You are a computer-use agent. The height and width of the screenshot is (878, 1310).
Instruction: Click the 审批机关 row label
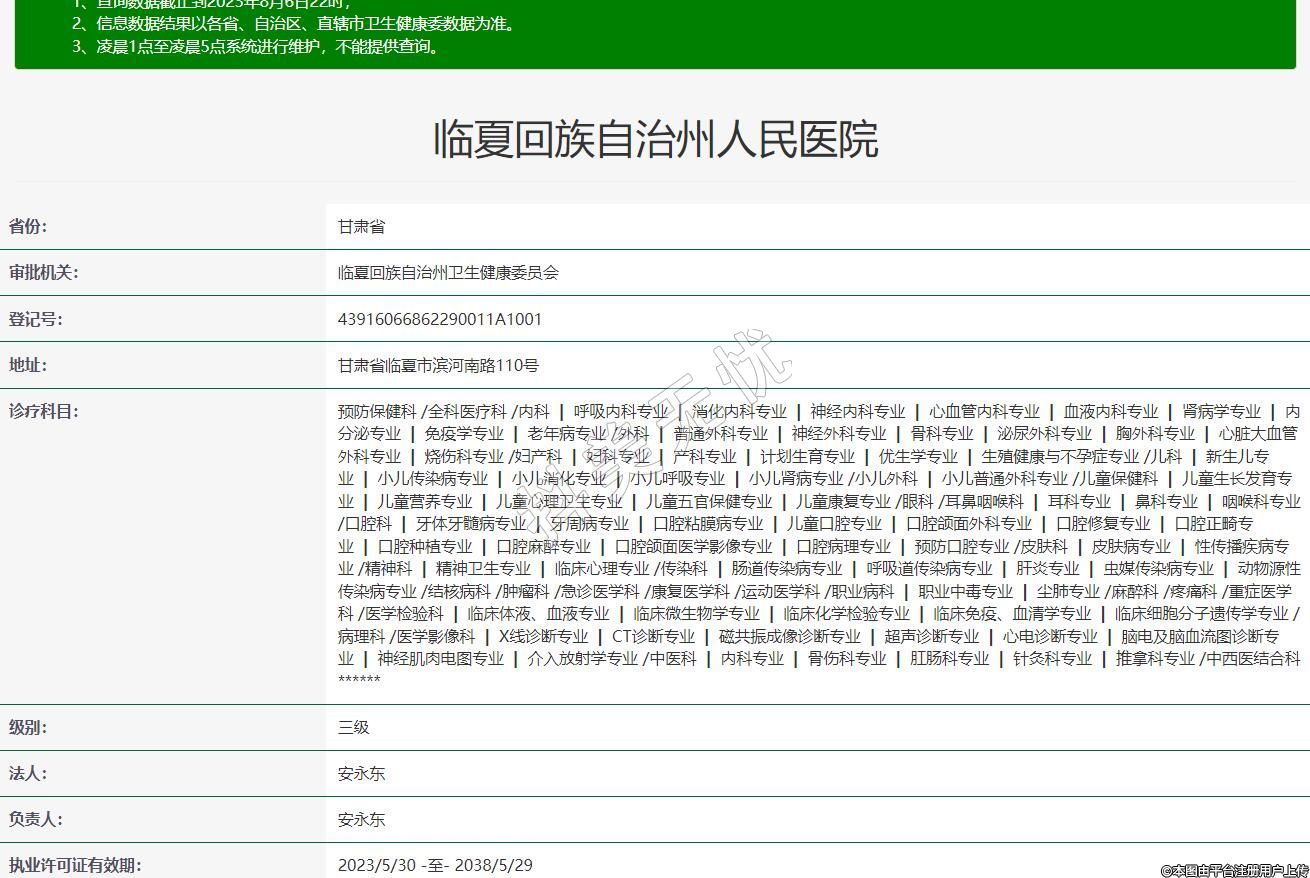click(x=43, y=273)
